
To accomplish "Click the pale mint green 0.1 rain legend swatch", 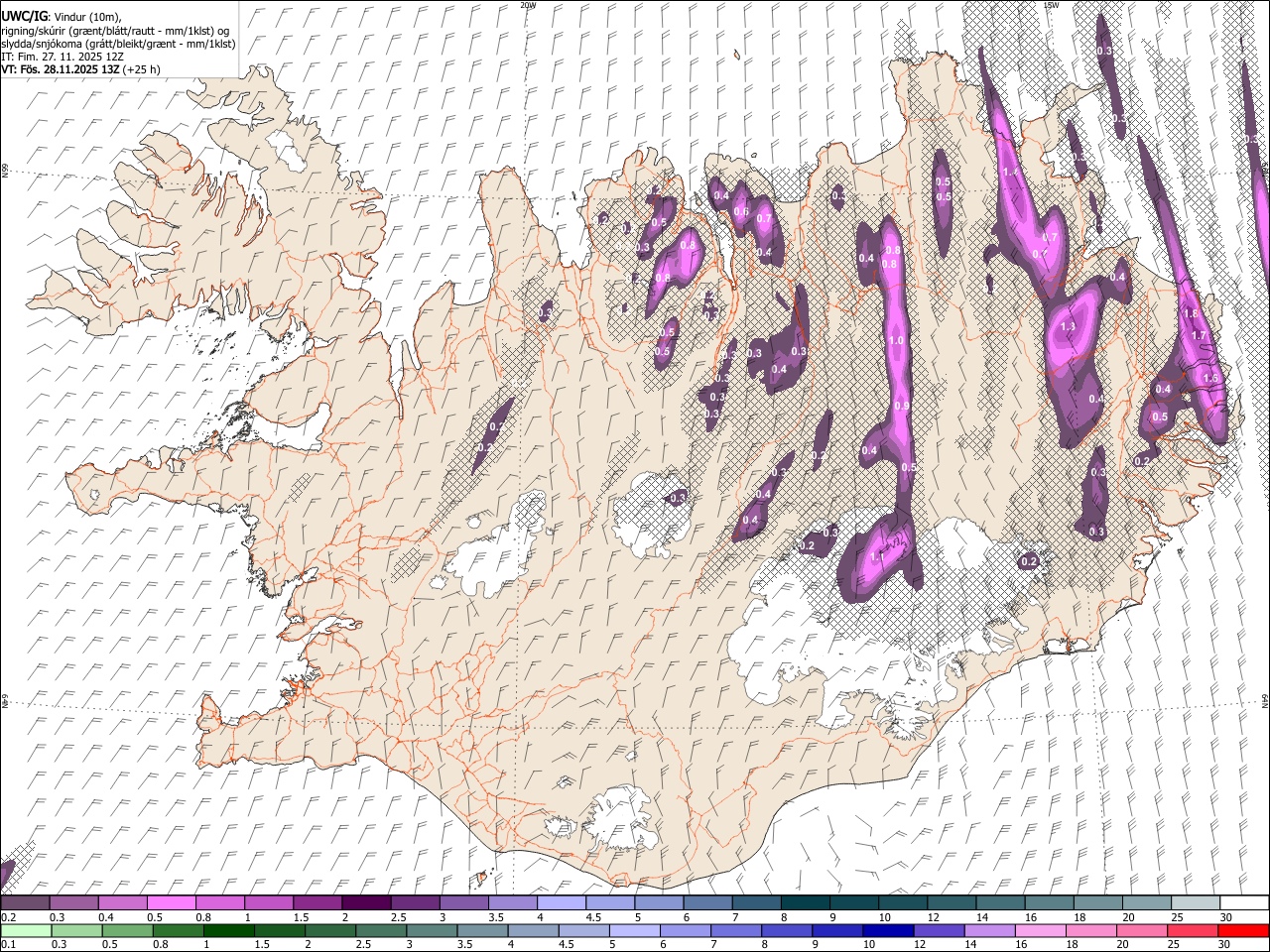I will (26, 930).
